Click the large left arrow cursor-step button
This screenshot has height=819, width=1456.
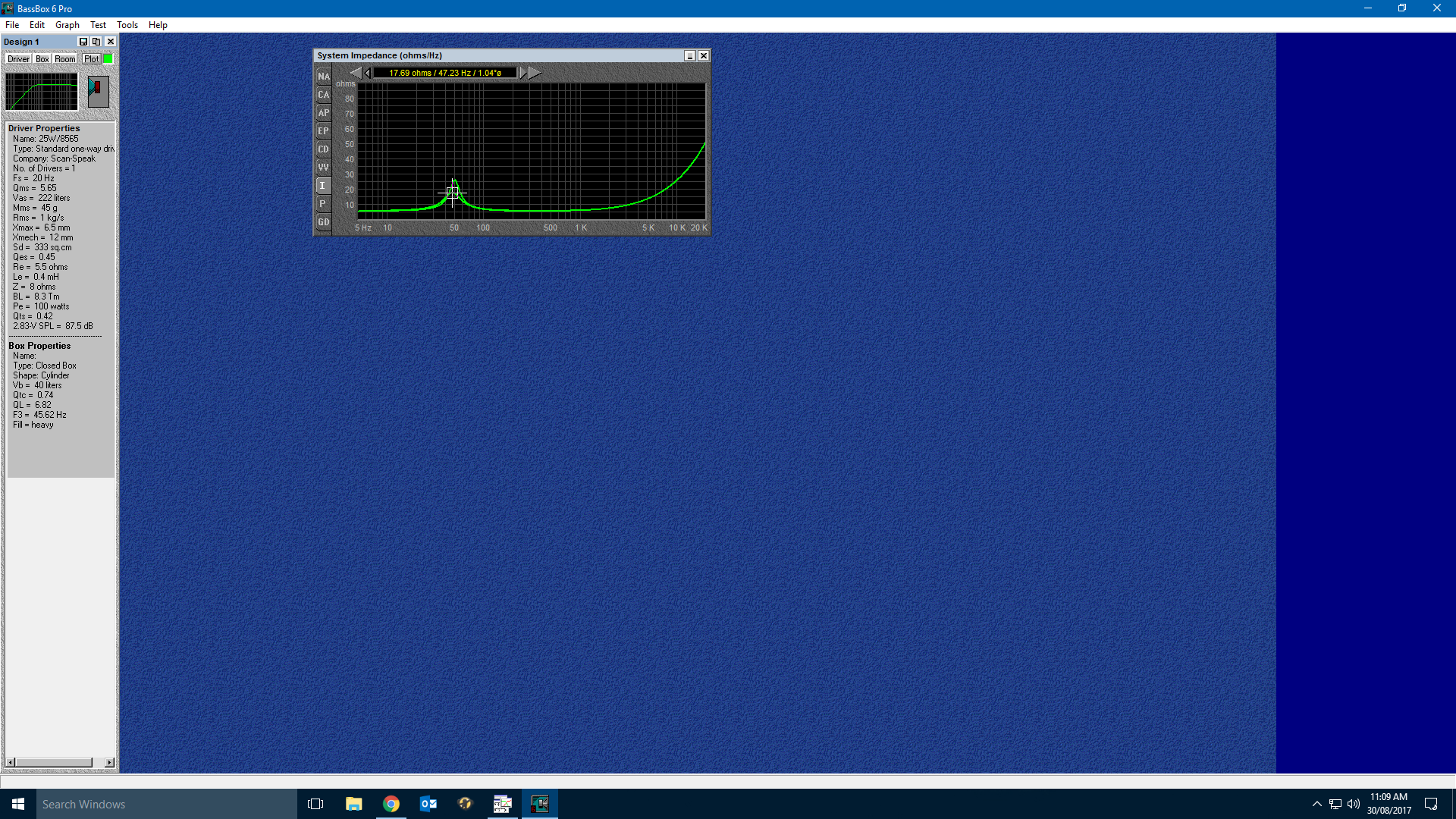(356, 73)
